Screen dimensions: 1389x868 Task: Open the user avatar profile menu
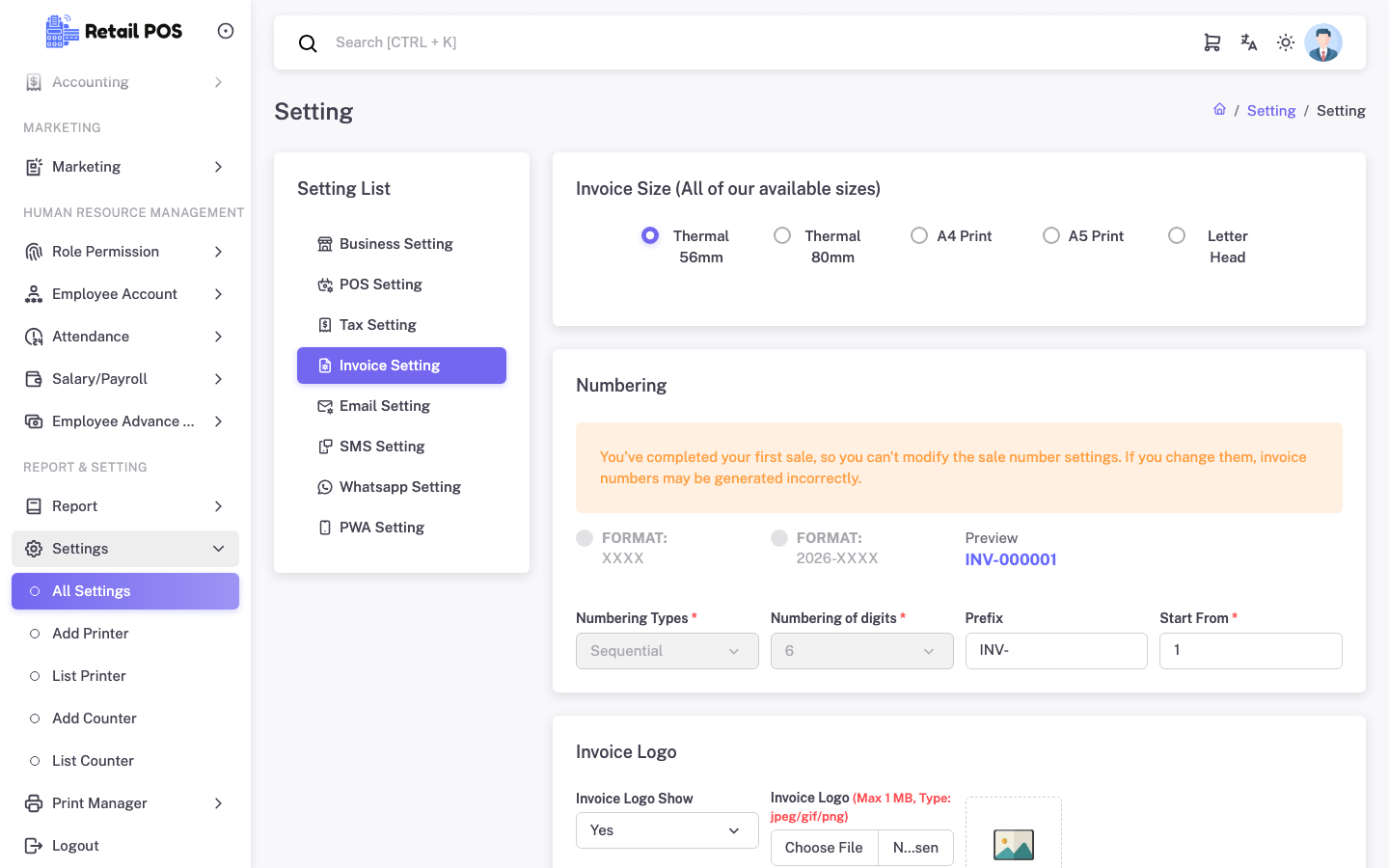click(1323, 42)
